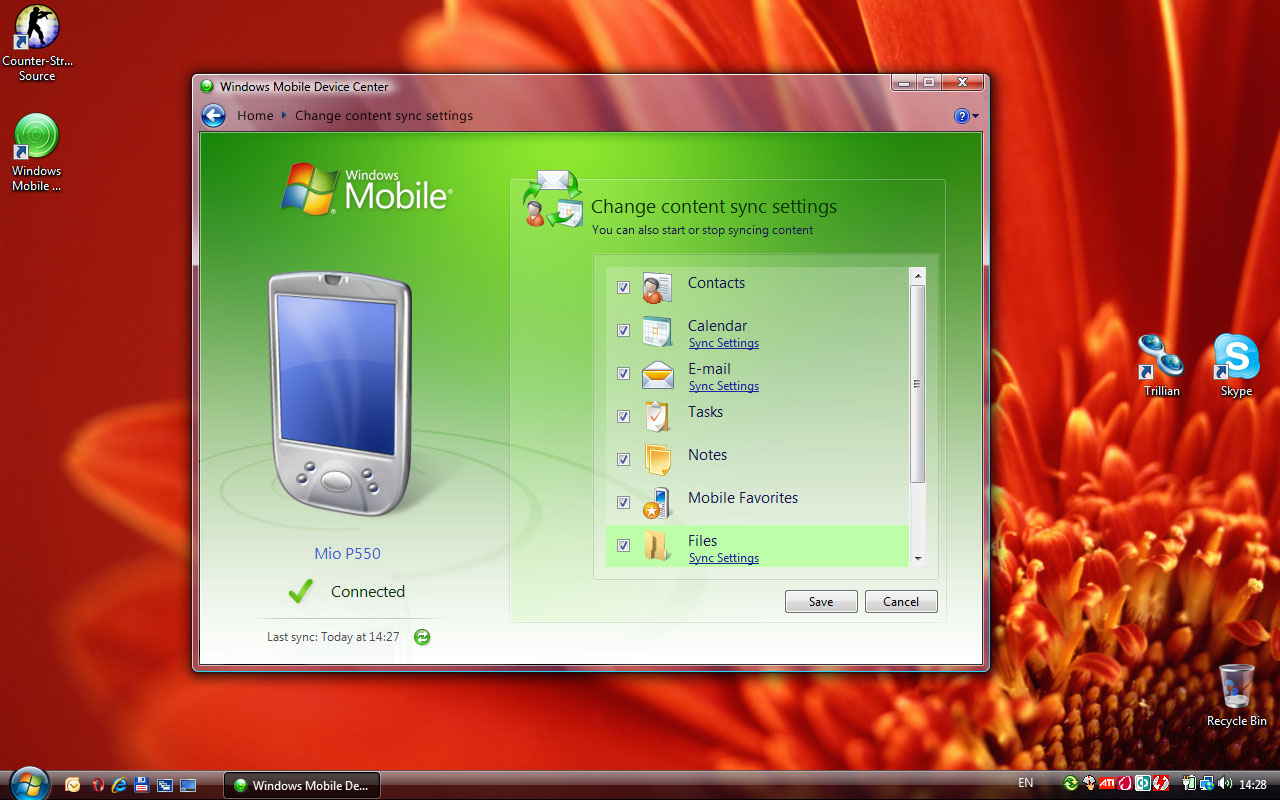Click the Windows Start orb
The image size is (1280, 800).
[29, 784]
